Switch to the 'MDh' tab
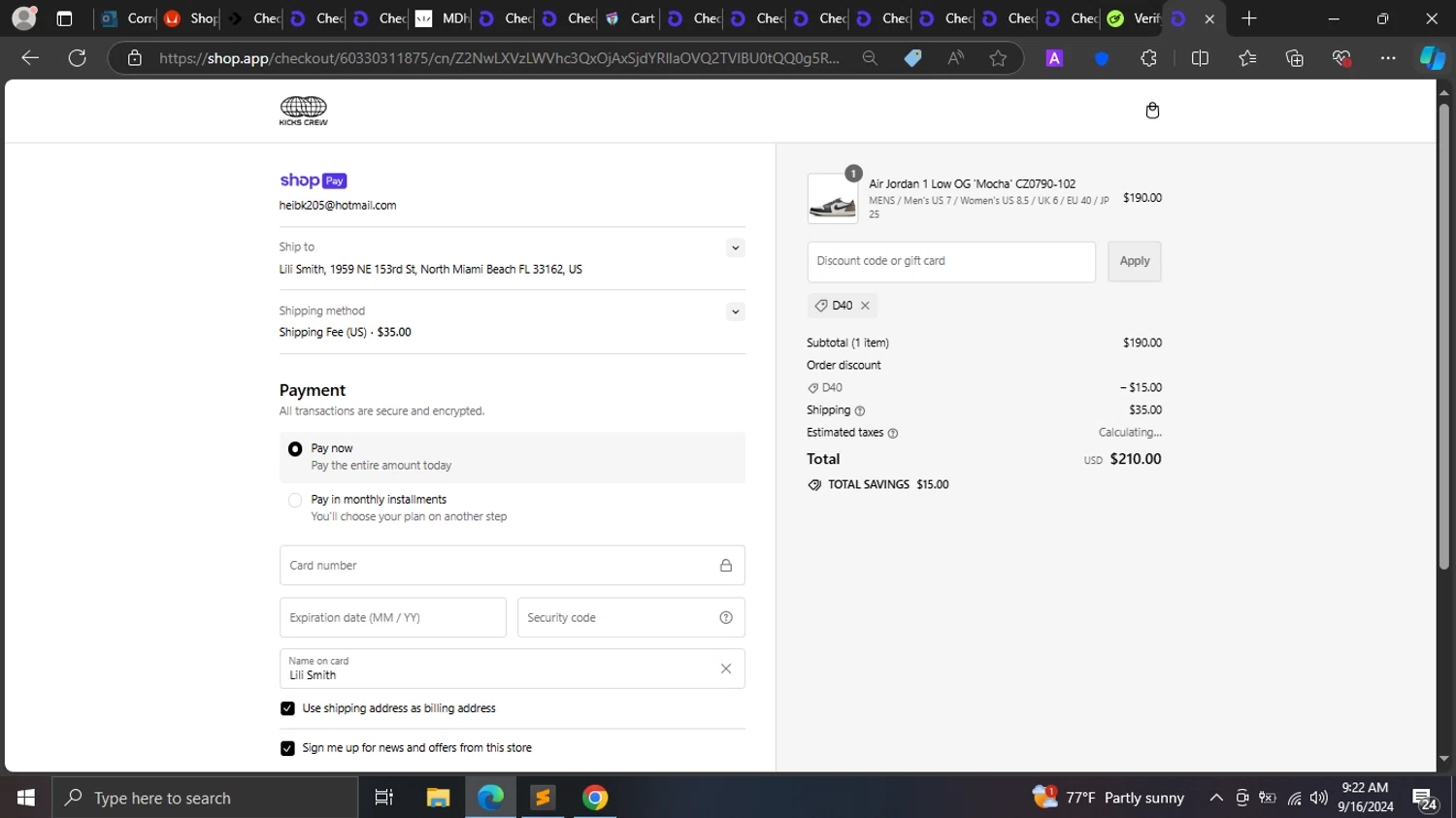Viewport: 1456px width, 818px height. (443, 18)
